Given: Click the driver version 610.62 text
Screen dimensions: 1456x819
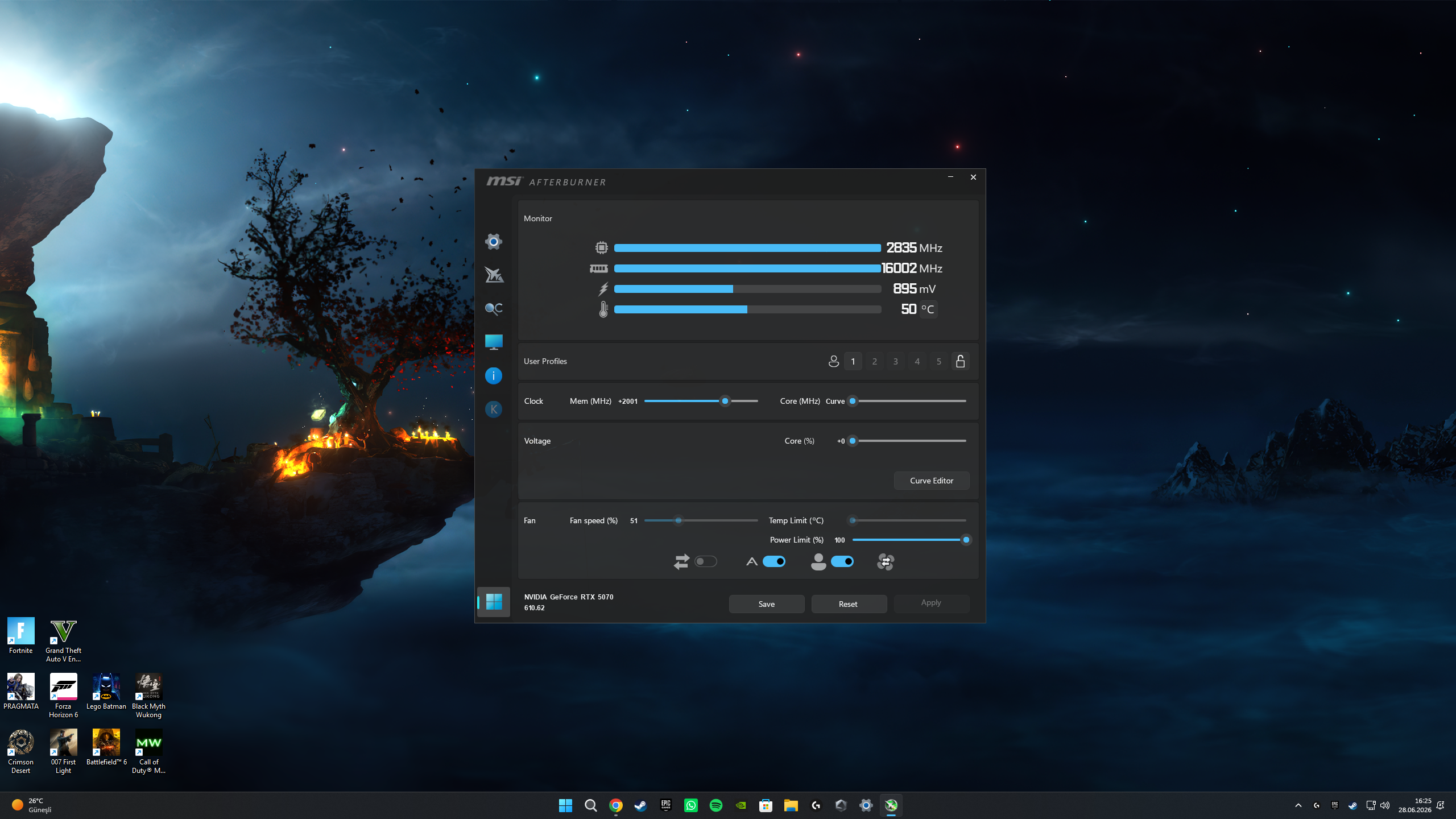Looking at the screenshot, I should coord(535,608).
